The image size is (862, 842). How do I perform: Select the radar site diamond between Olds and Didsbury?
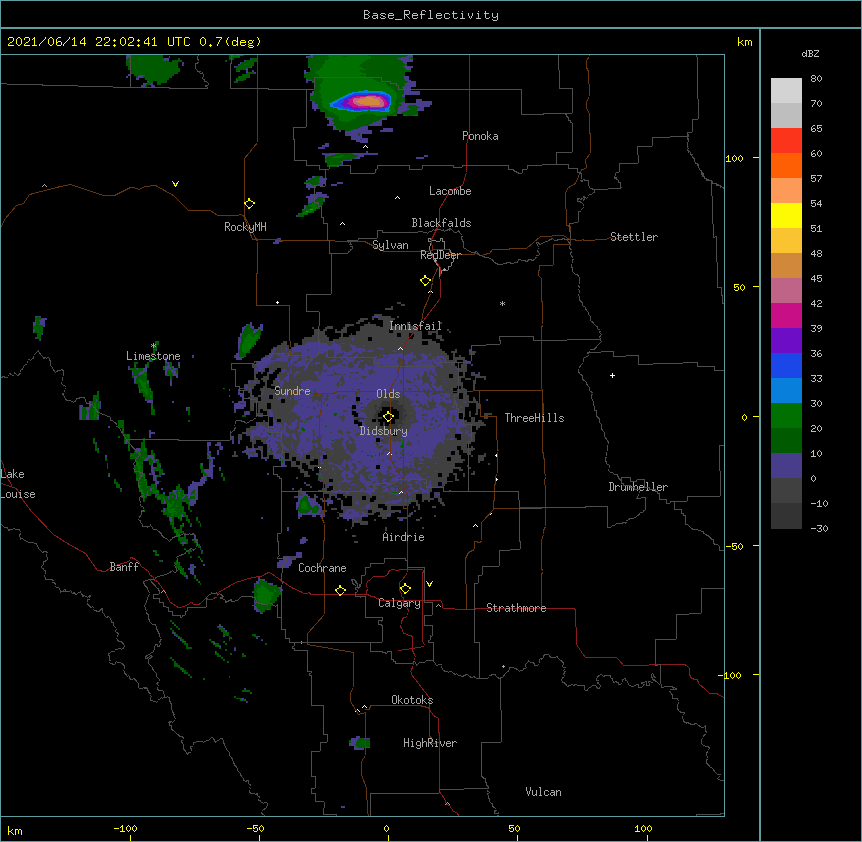point(389,417)
